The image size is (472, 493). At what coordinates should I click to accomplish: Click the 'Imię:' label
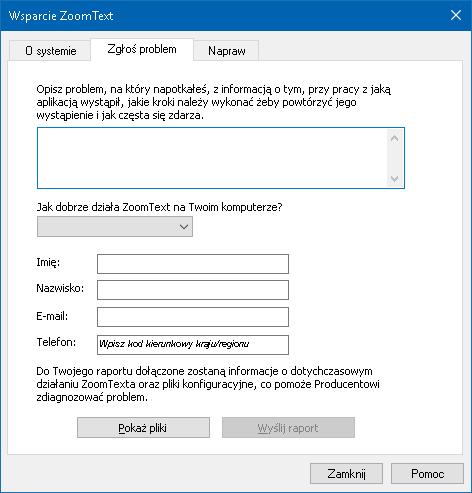pos(48,262)
